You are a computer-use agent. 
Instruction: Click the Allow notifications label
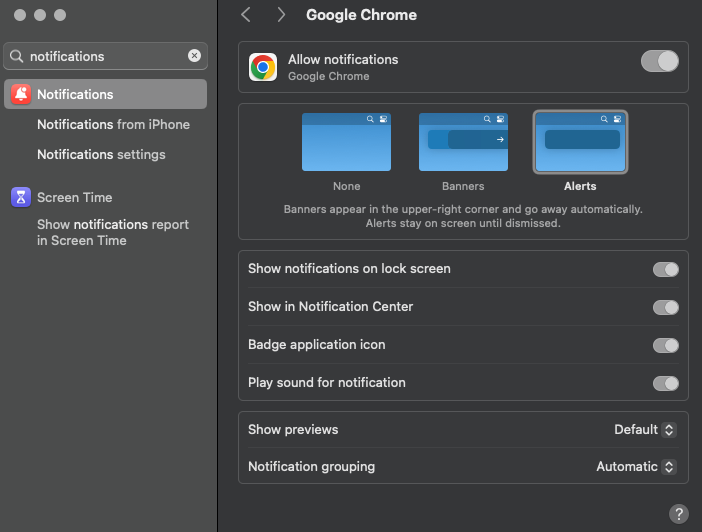343,60
